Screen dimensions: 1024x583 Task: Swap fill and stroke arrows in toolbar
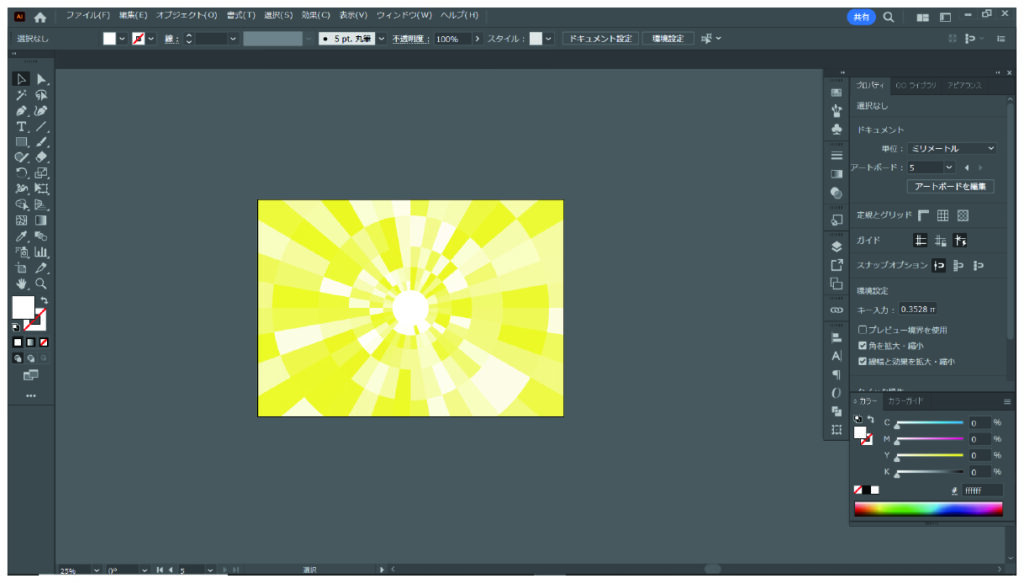44,300
